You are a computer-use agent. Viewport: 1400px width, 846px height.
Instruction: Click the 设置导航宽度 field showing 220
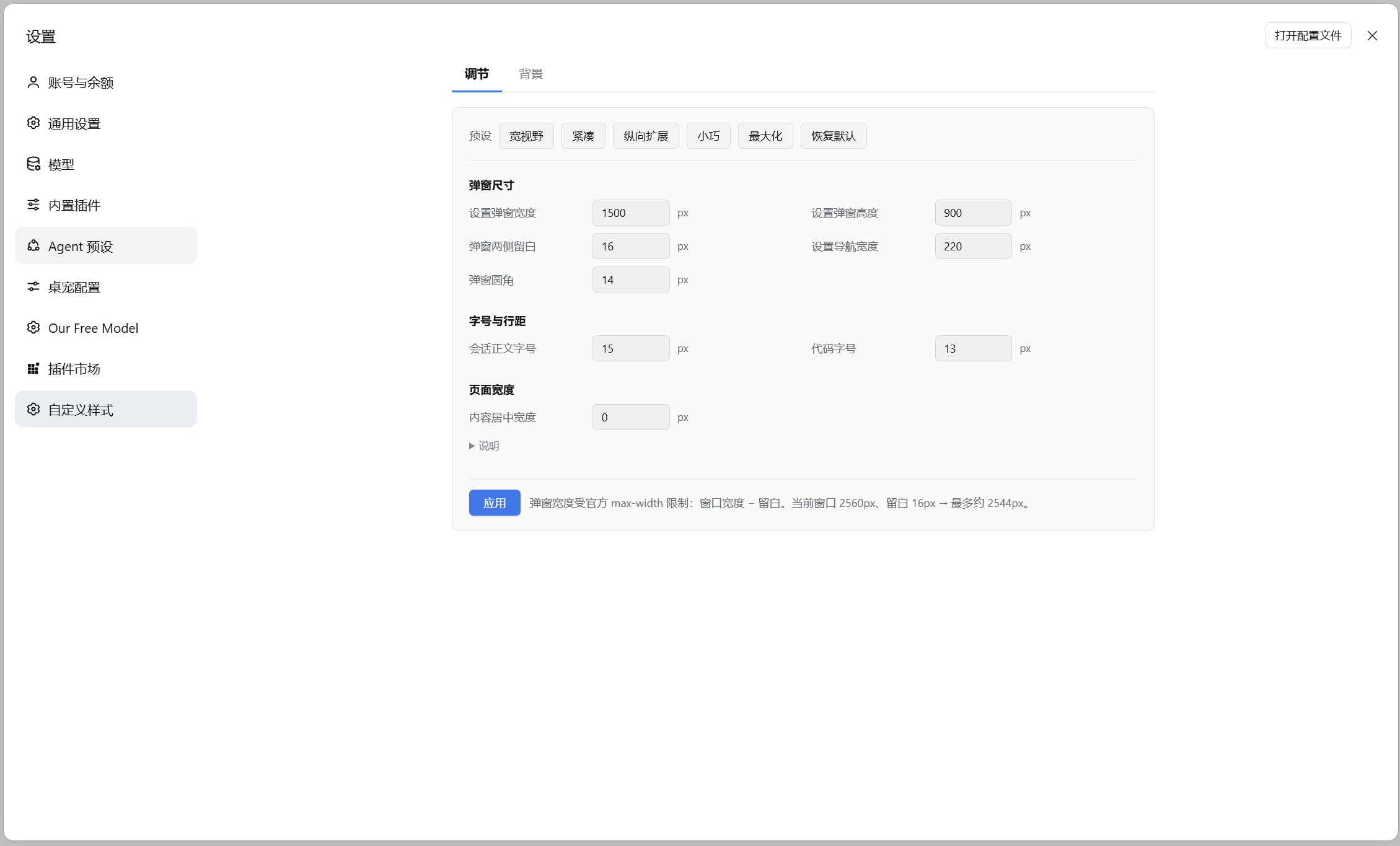[x=973, y=246]
